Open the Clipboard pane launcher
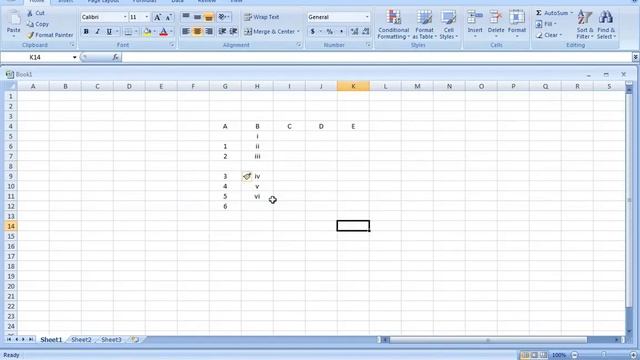 pos(72,45)
